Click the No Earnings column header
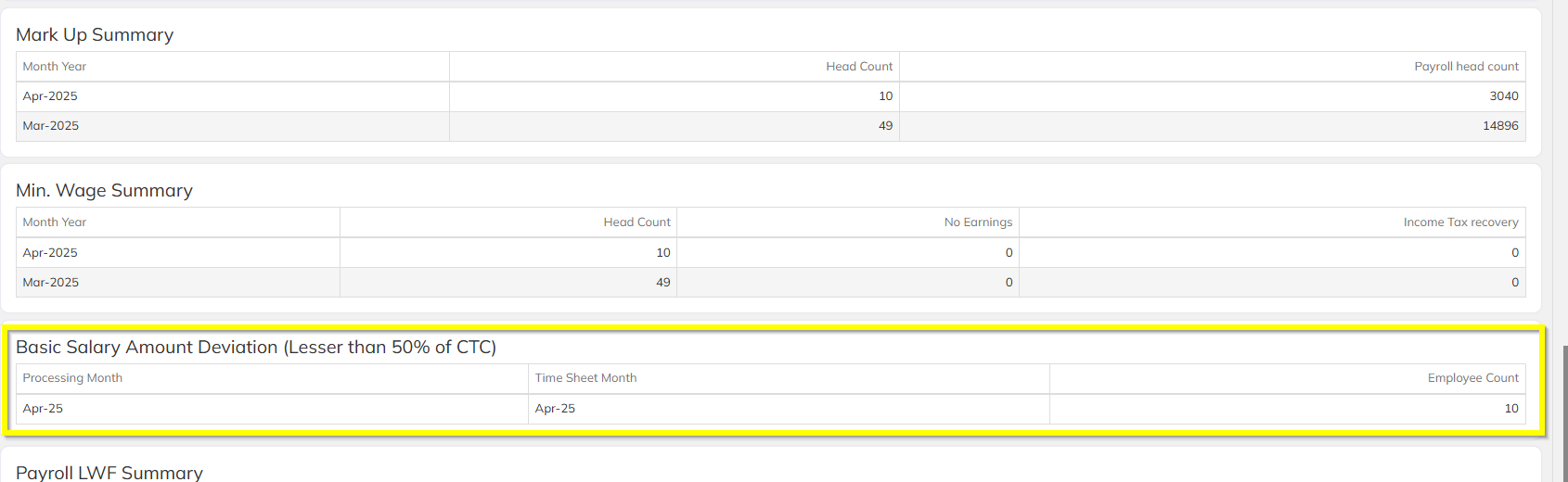1568x482 pixels. click(978, 222)
